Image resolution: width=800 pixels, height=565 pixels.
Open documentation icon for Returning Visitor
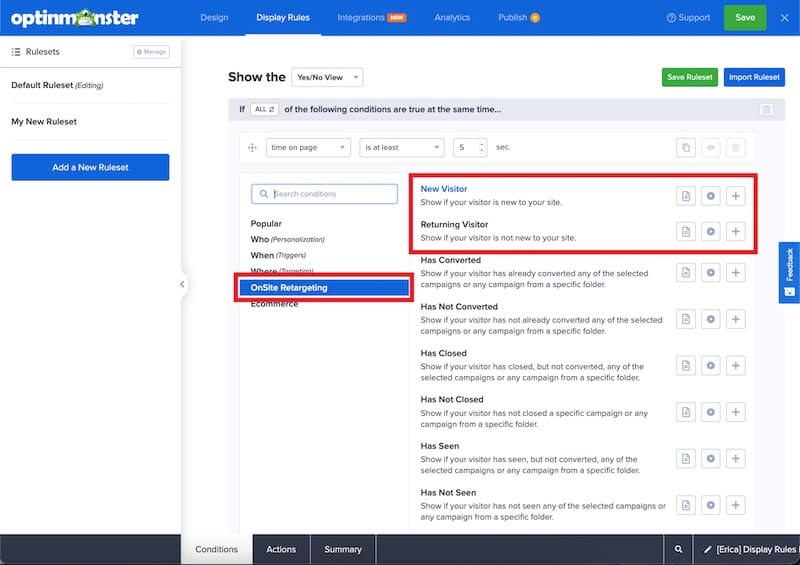click(x=686, y=232)
